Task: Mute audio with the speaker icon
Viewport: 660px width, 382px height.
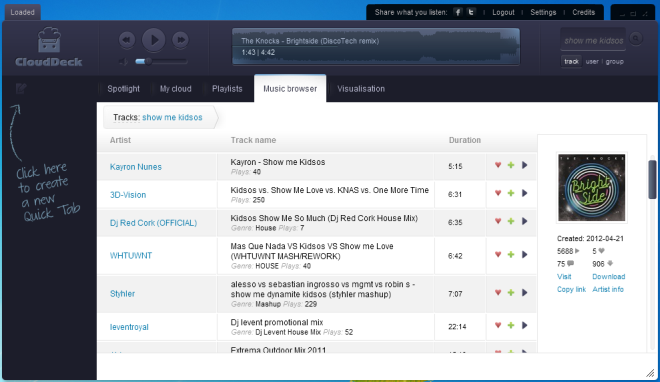Action: coord(123,62)
